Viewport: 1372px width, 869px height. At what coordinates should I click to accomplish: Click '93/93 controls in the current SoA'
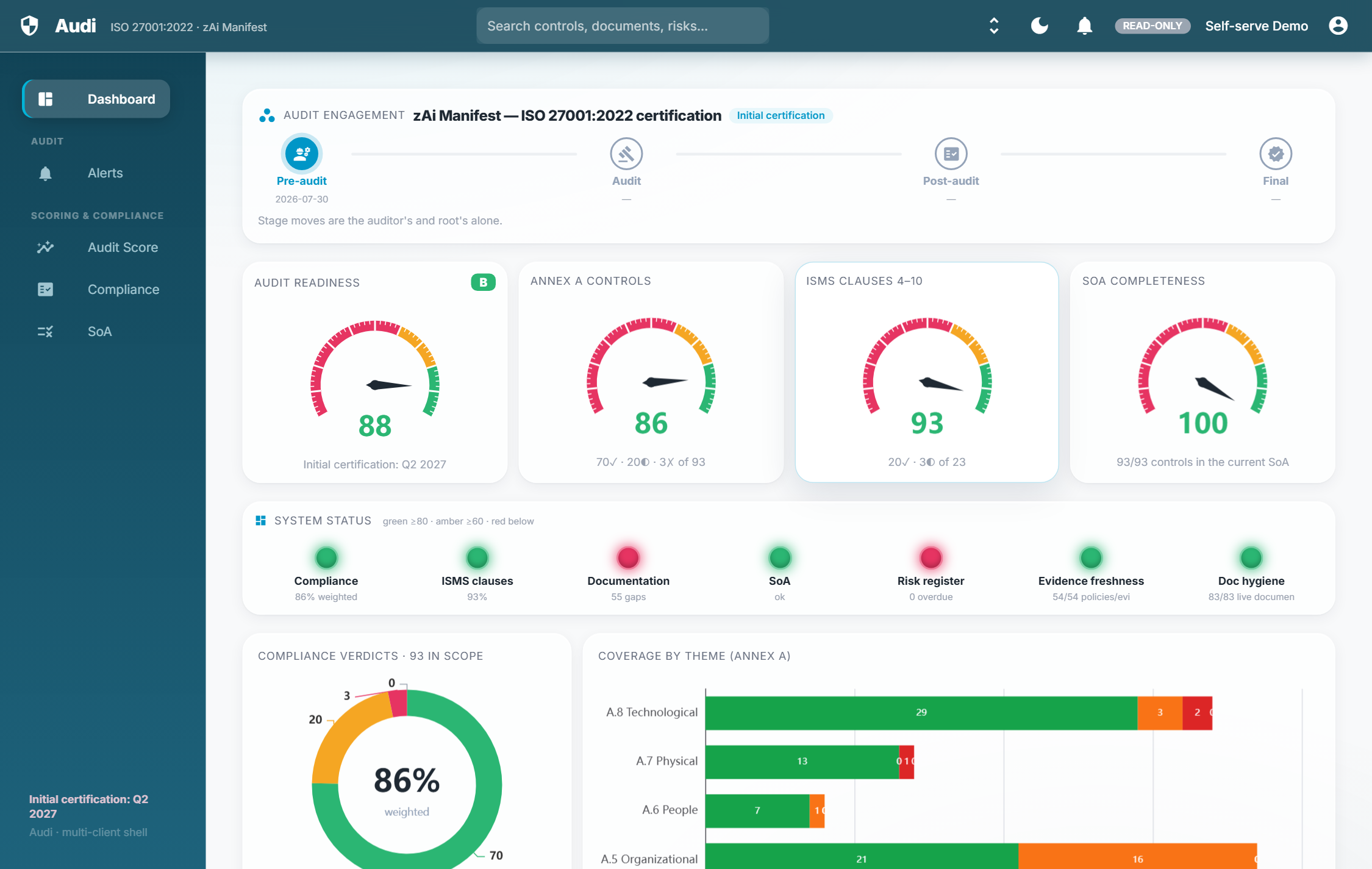point(1202,462)
